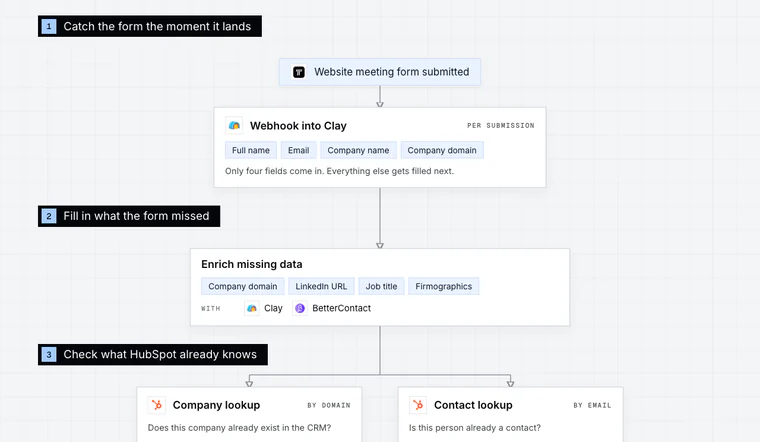Click the 'Enrich missing data' heading
760x442 pixels.
252,264
